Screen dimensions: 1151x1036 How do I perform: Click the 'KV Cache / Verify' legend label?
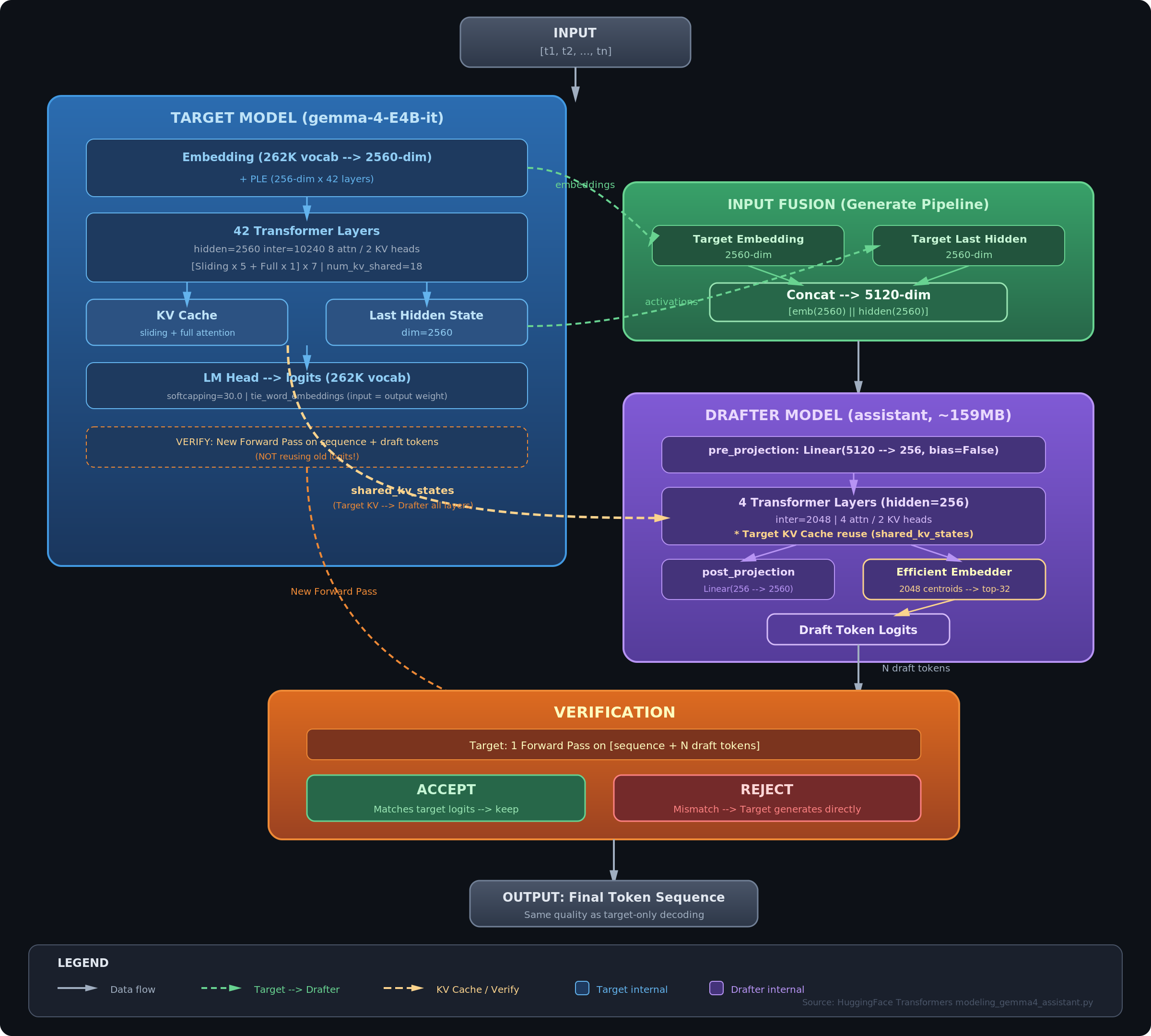coord(478,989)
